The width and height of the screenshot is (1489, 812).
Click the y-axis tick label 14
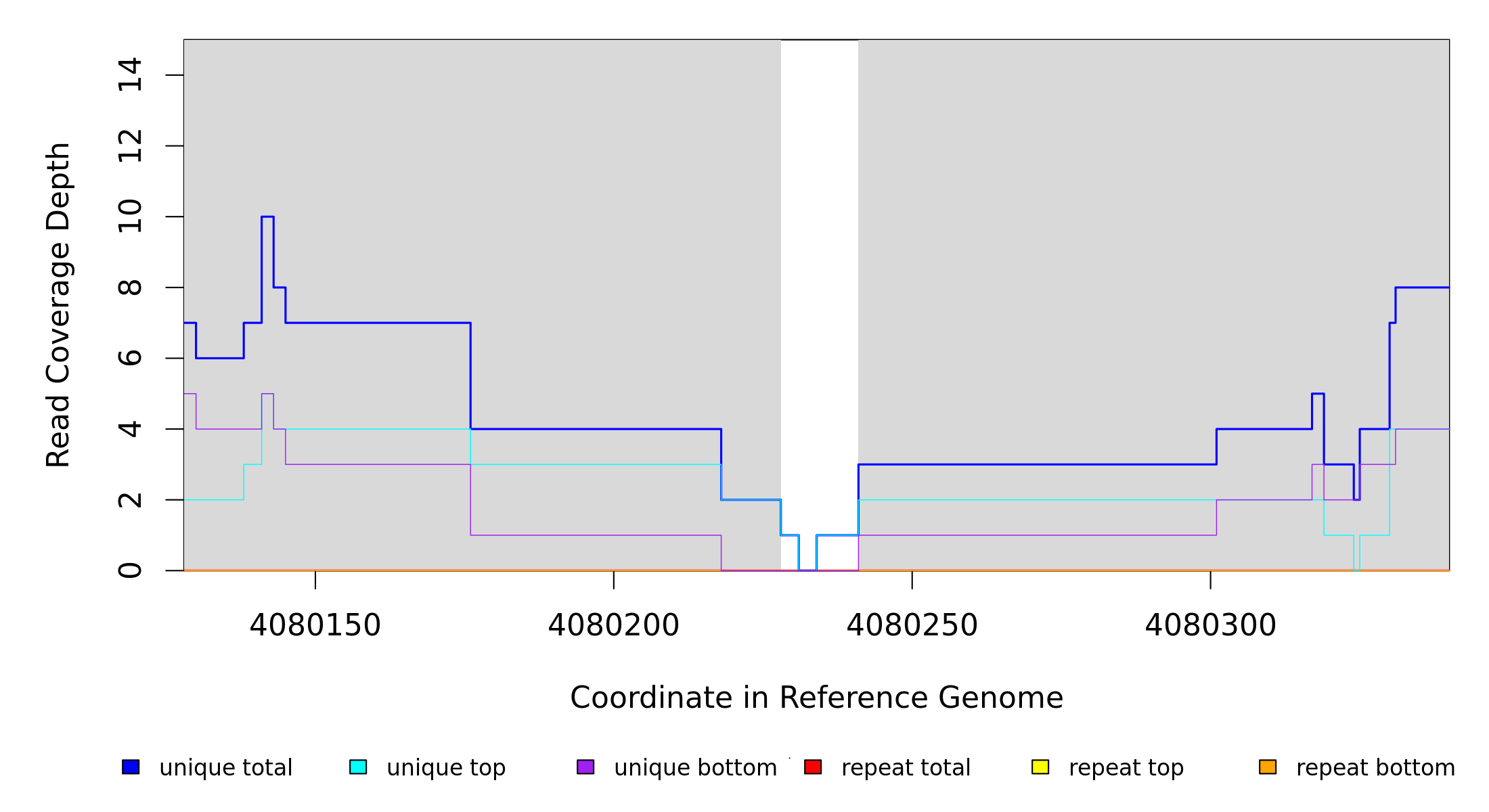[x=130, y=75]
